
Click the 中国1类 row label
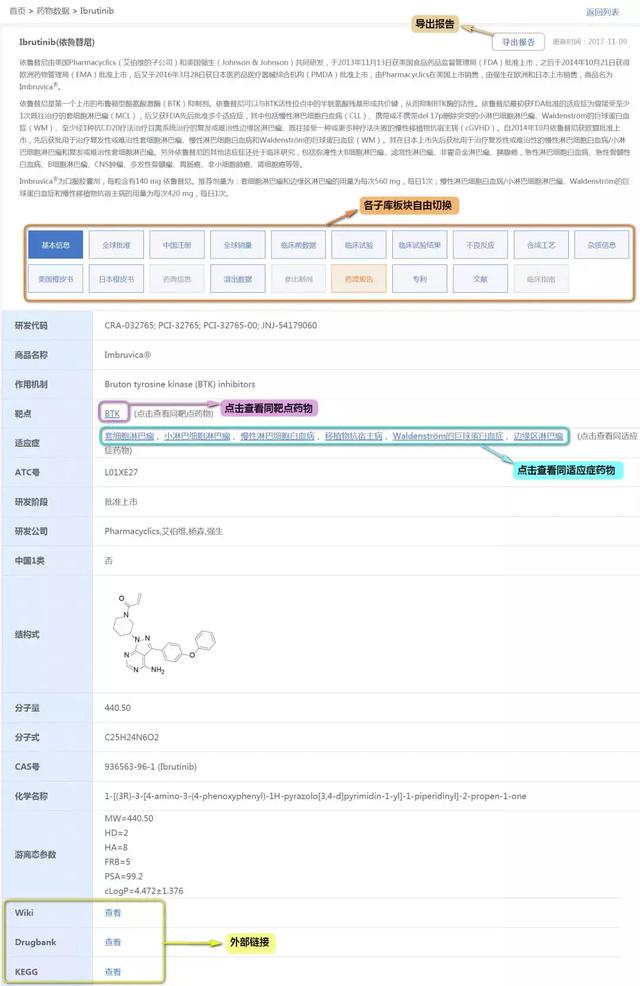(x=30, y=560)
